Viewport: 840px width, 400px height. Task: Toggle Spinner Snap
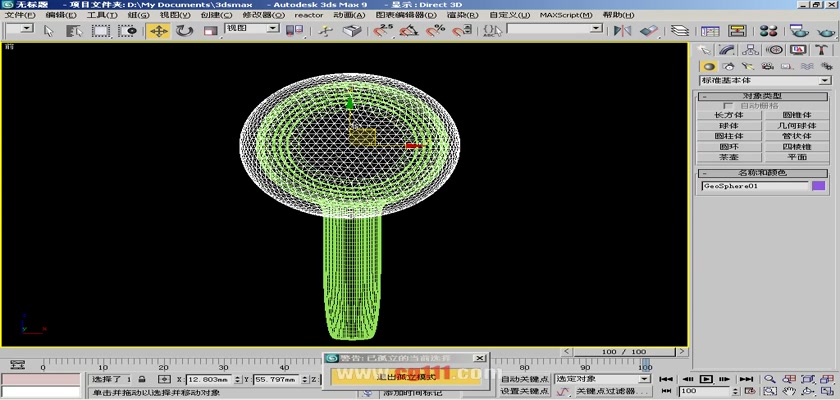pyautogui.click(x=462, y=31)
